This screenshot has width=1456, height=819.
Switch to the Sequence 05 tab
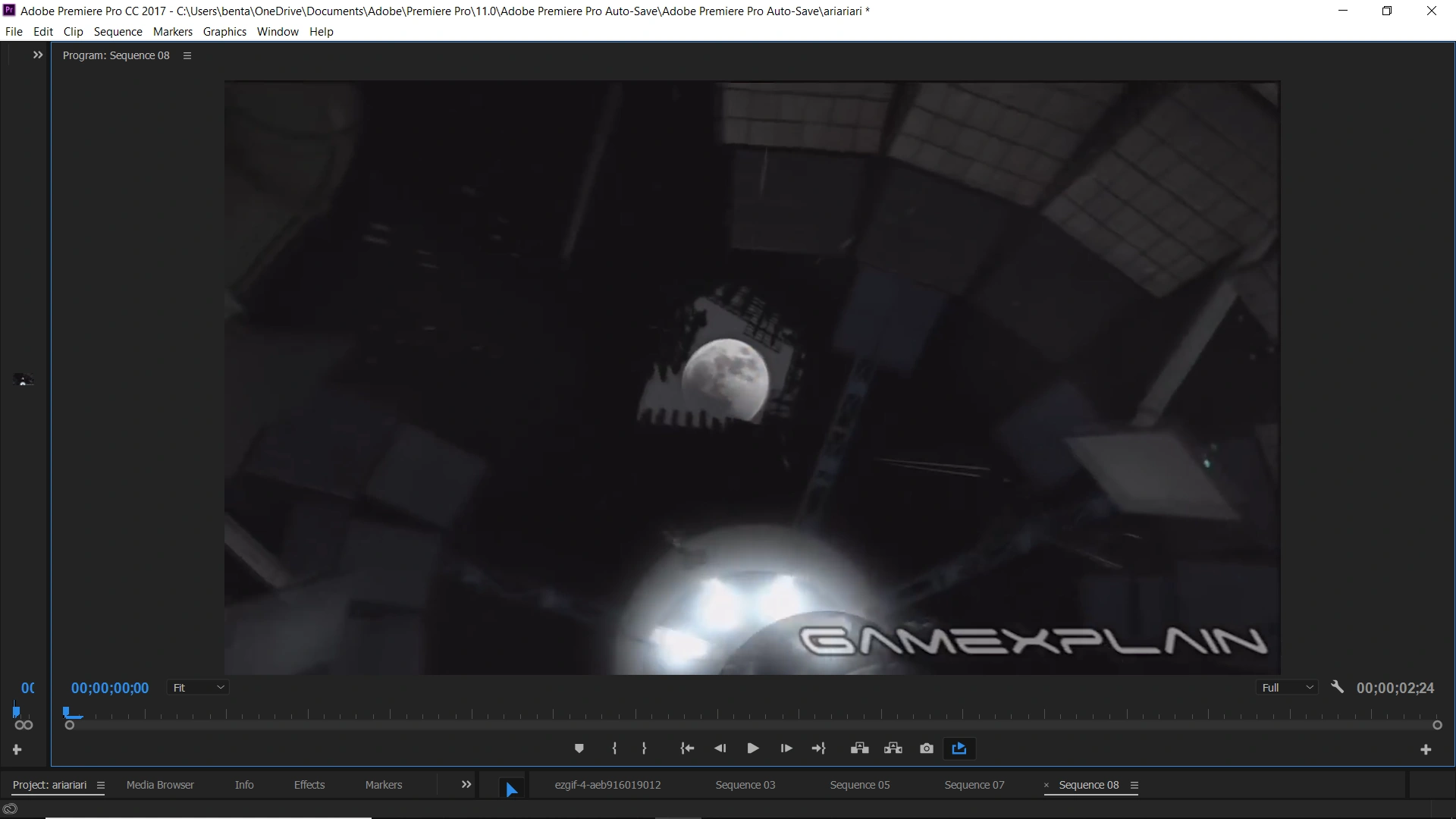(x=859, y=785)
